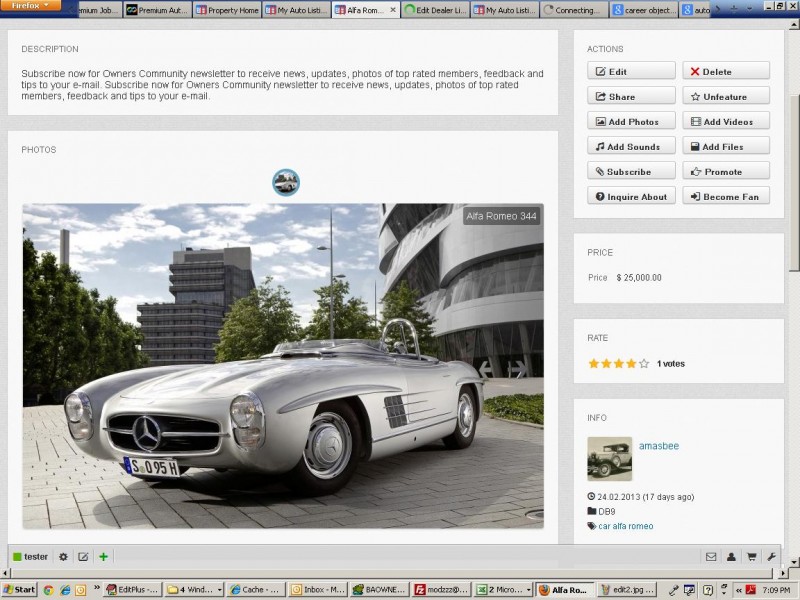Click the Delete action button
This screenshot has width=800, height=600.
pos(726,71)
